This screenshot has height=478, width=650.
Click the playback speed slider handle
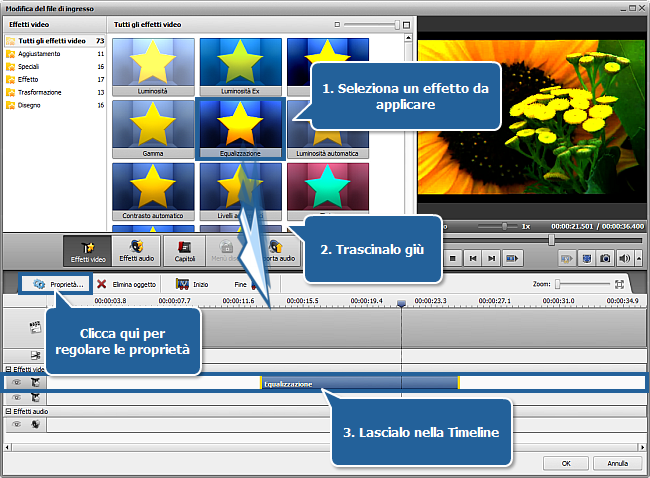(504, 226)
